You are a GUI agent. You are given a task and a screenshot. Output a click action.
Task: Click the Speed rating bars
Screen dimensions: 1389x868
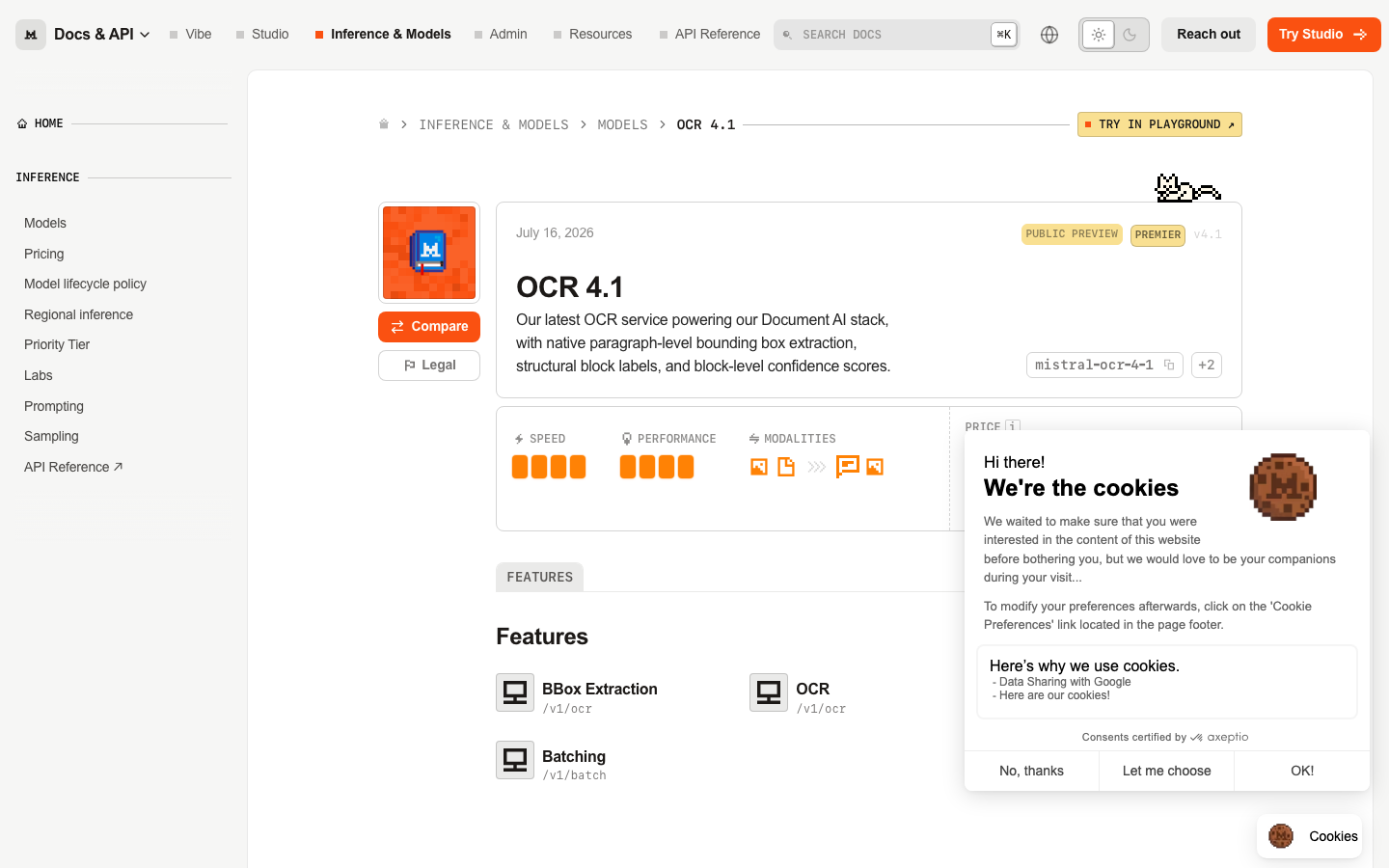[549, 467]
